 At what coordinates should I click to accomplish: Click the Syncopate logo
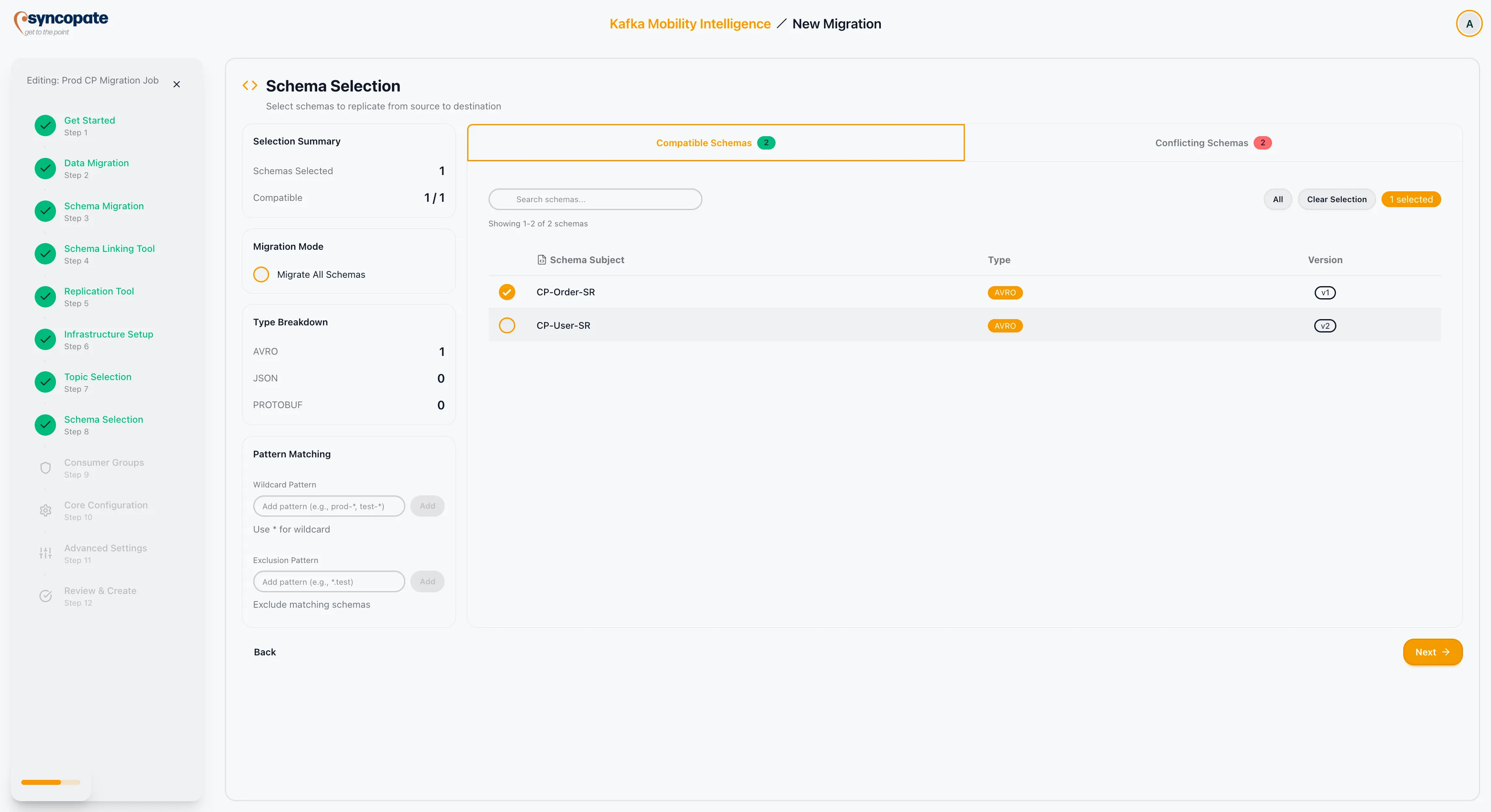[61, 22]
